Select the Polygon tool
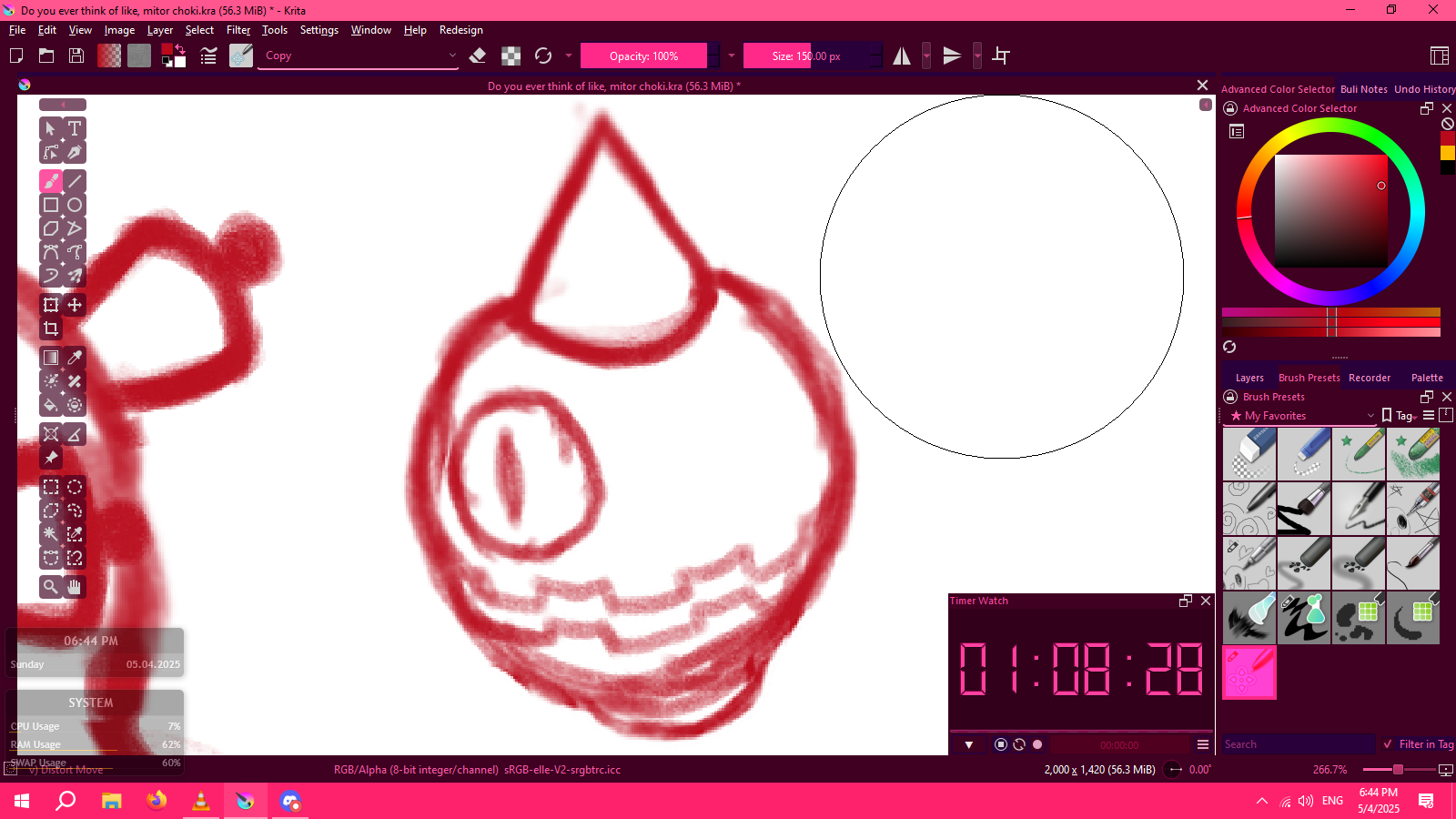The height and width of the screenshot is (819, 1456). click(x=51, y=228)
